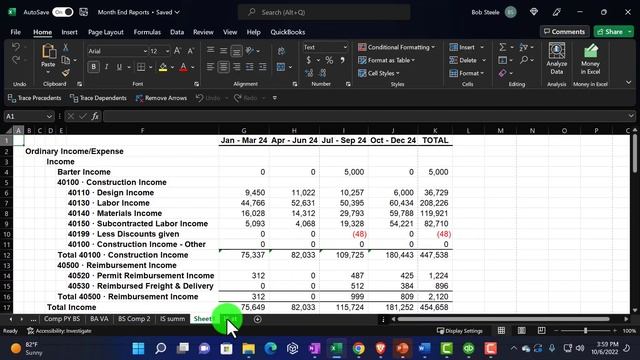Select the Format Painter brush
Viewport: 640px width, 360px height.
pos(65,73)
